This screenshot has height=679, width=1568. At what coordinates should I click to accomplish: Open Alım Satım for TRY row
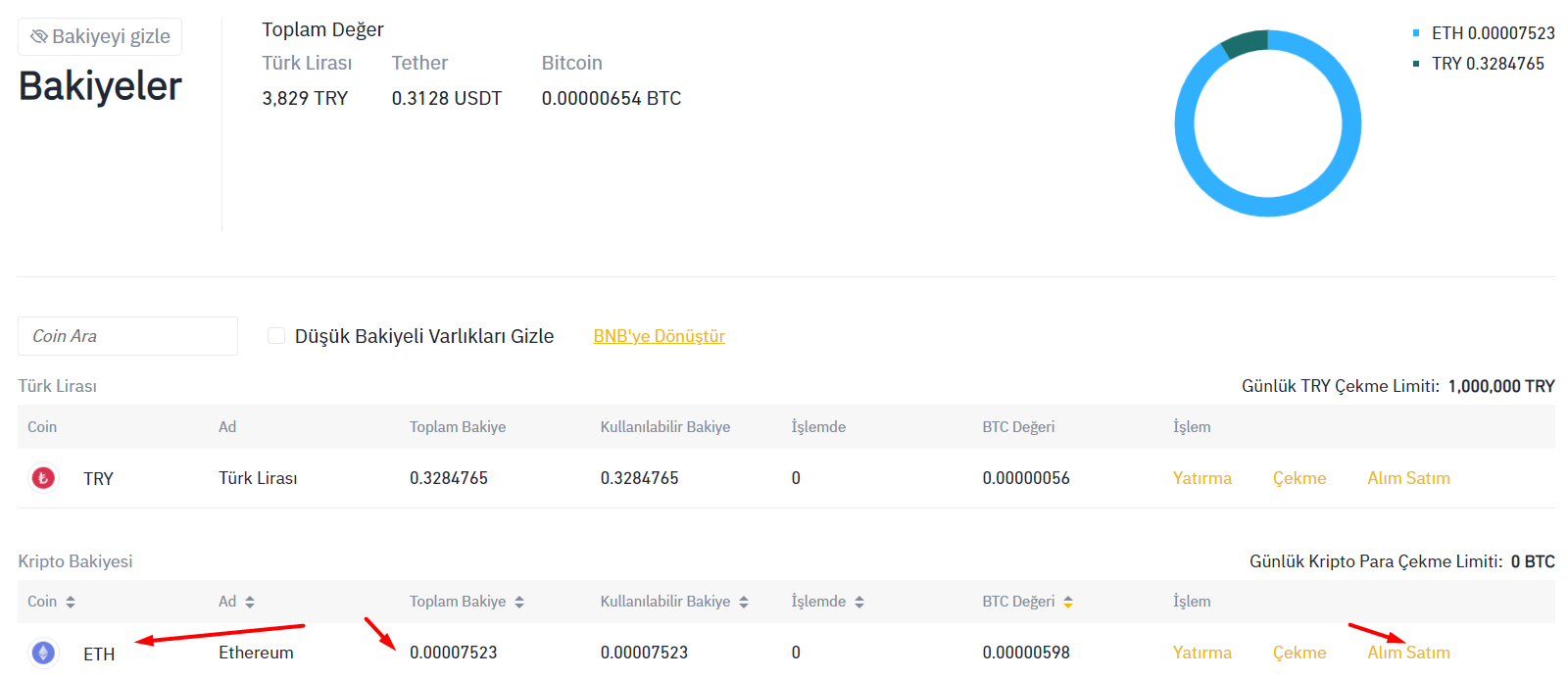point(1408,478)
